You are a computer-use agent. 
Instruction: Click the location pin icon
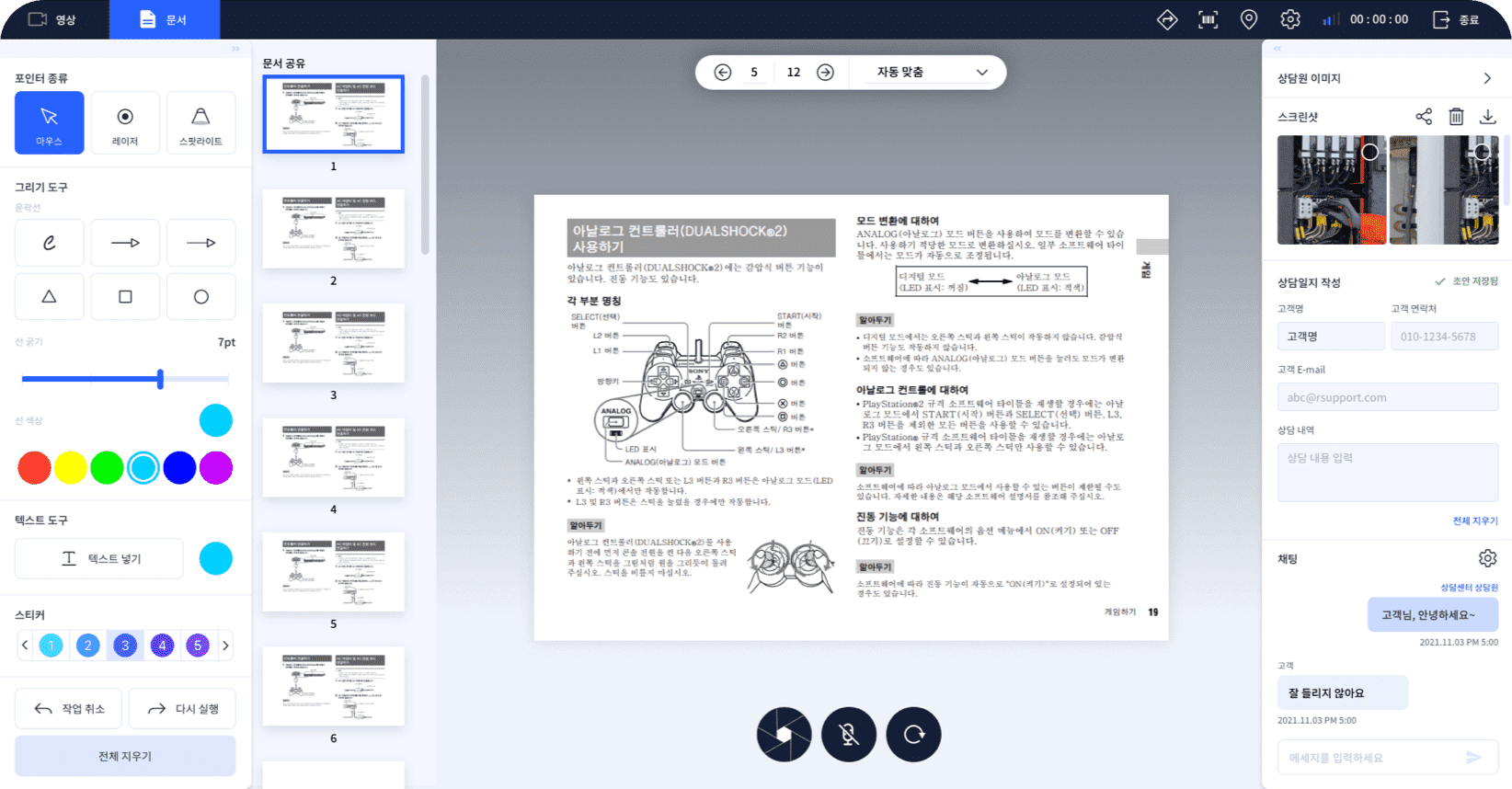point(1249,19)
